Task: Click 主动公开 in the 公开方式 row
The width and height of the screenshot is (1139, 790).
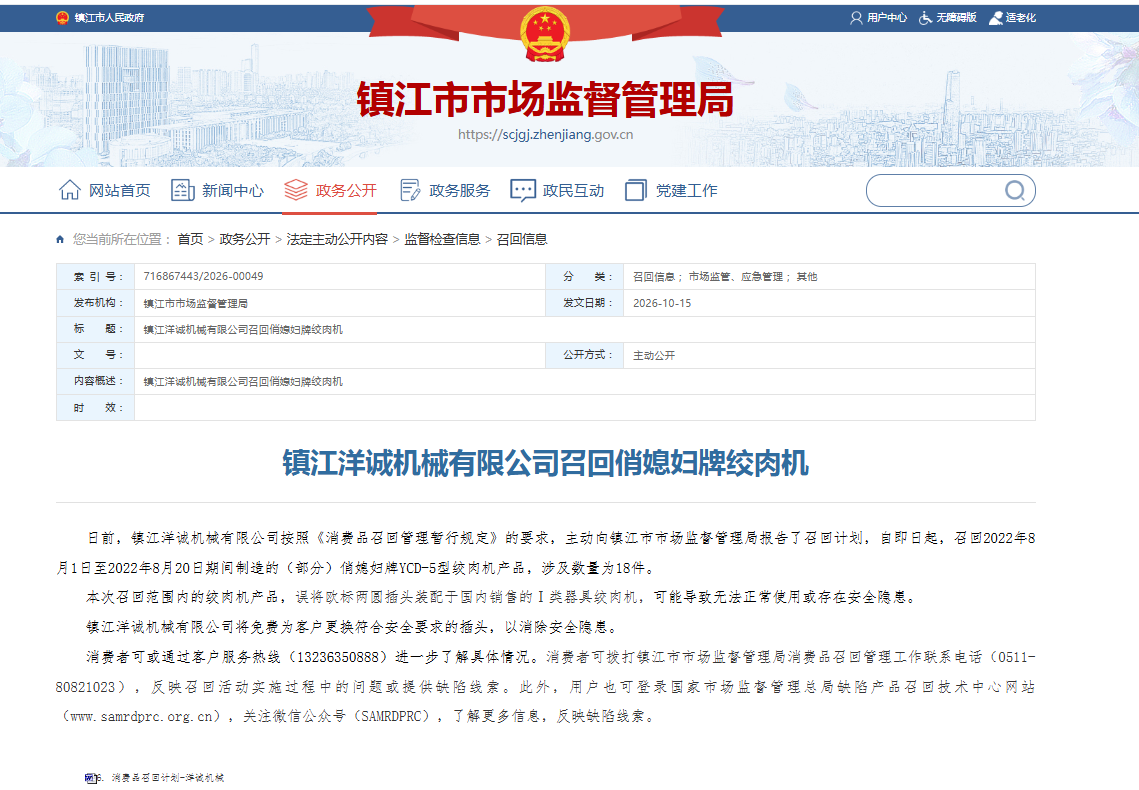Action: 654,356
